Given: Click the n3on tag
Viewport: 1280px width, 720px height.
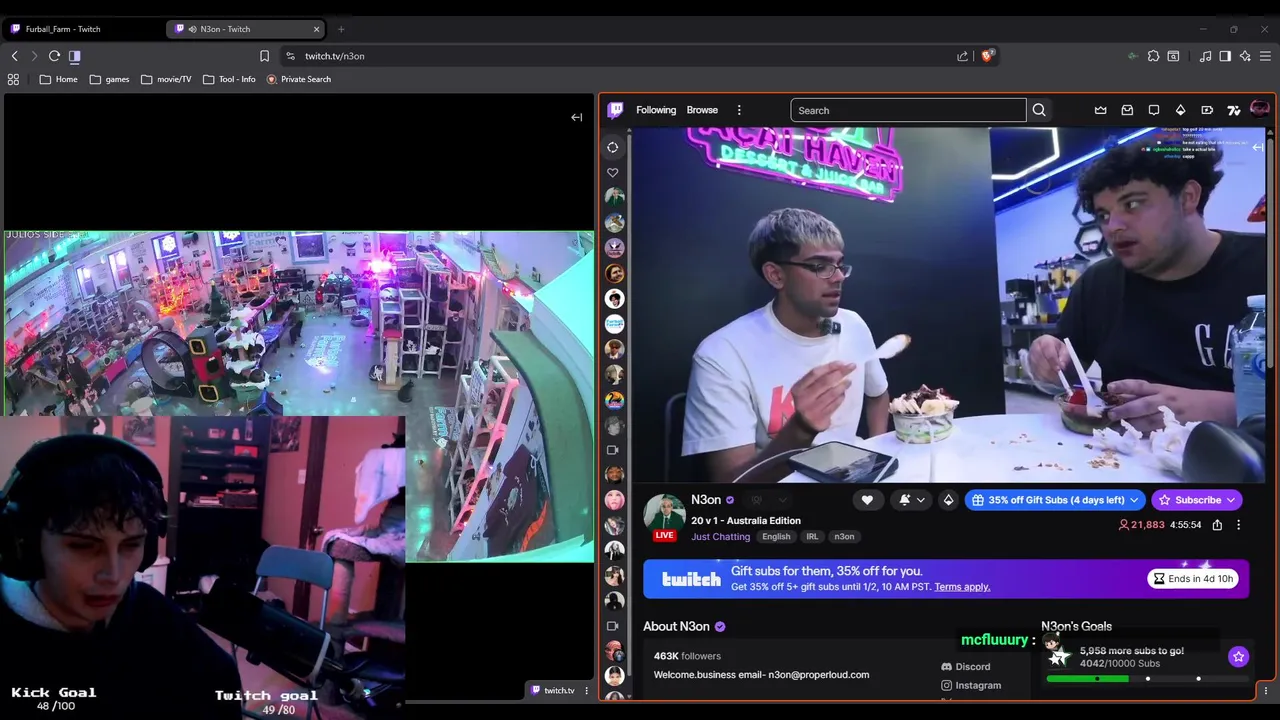Looking at the screenshot, I should (x=844, y=537).
